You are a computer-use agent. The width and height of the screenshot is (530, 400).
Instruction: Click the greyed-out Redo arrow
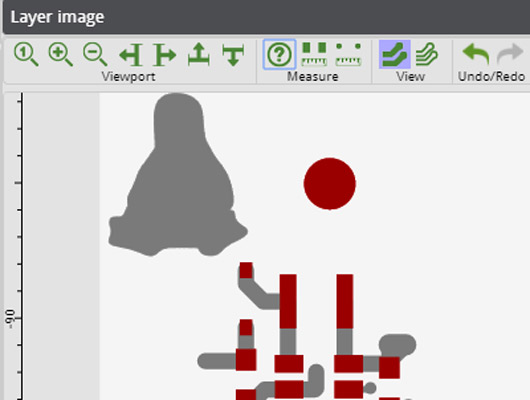click(x=510, y=53)
